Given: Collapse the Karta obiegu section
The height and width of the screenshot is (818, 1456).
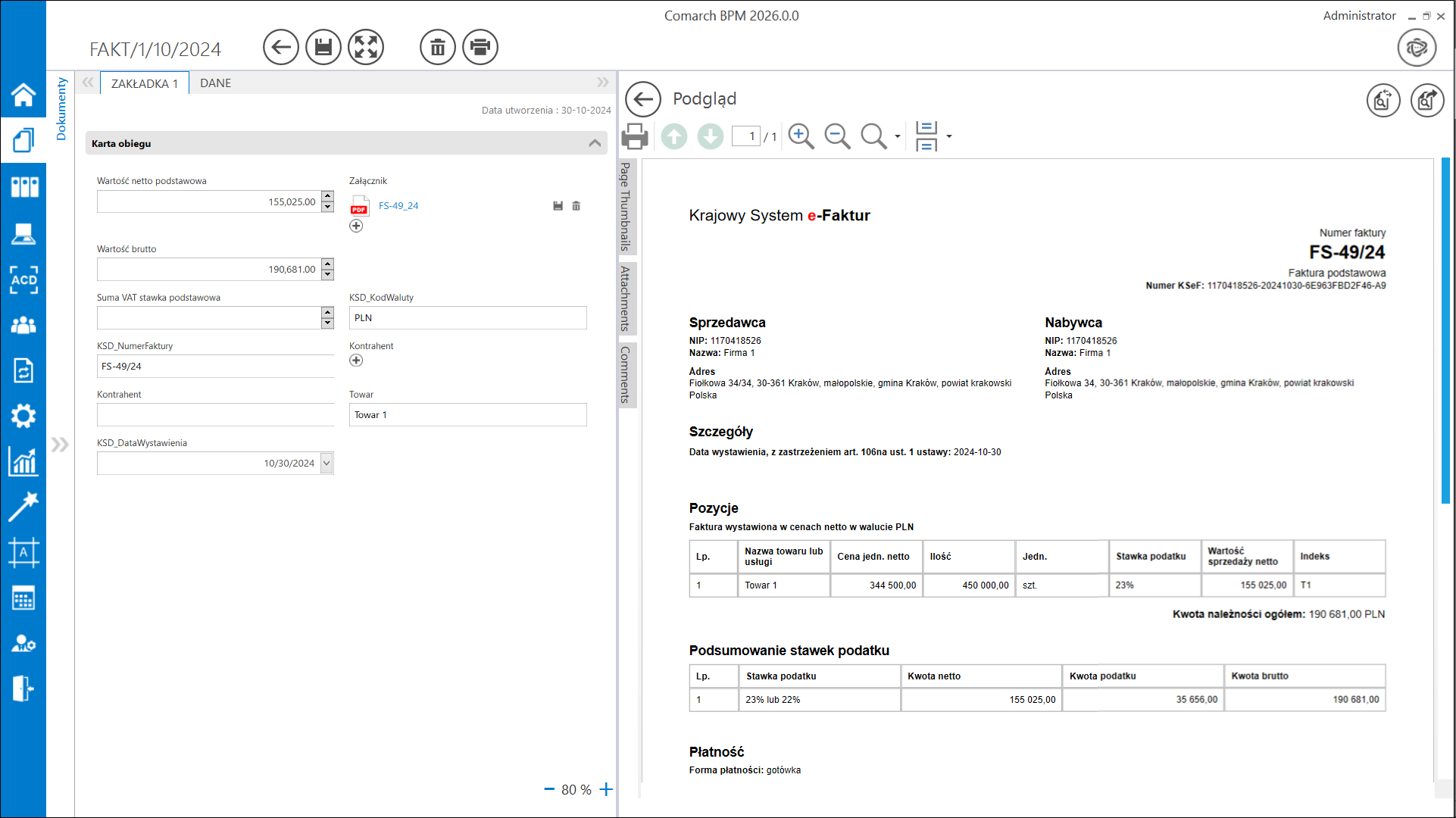Looking at the screenshot, I should coord(595,143).
